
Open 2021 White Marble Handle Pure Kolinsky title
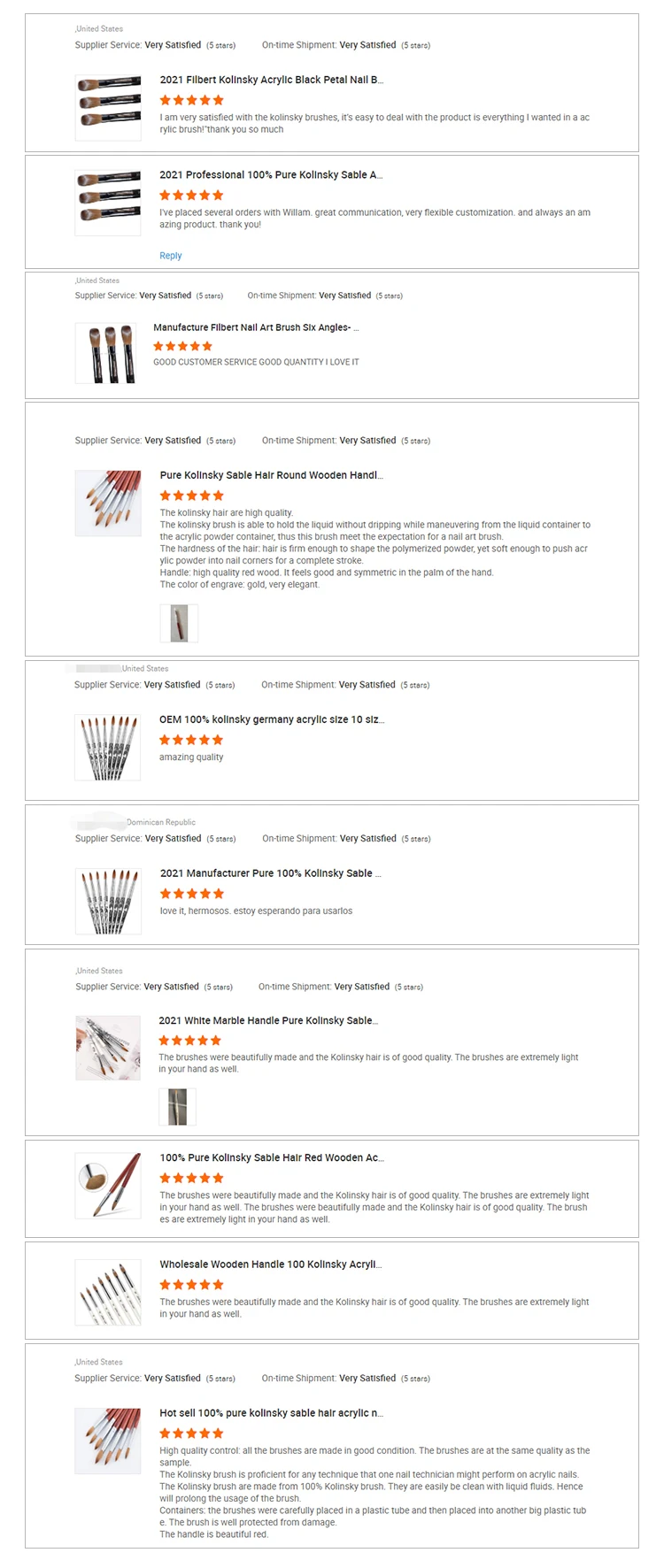[x=268, y=1020]
